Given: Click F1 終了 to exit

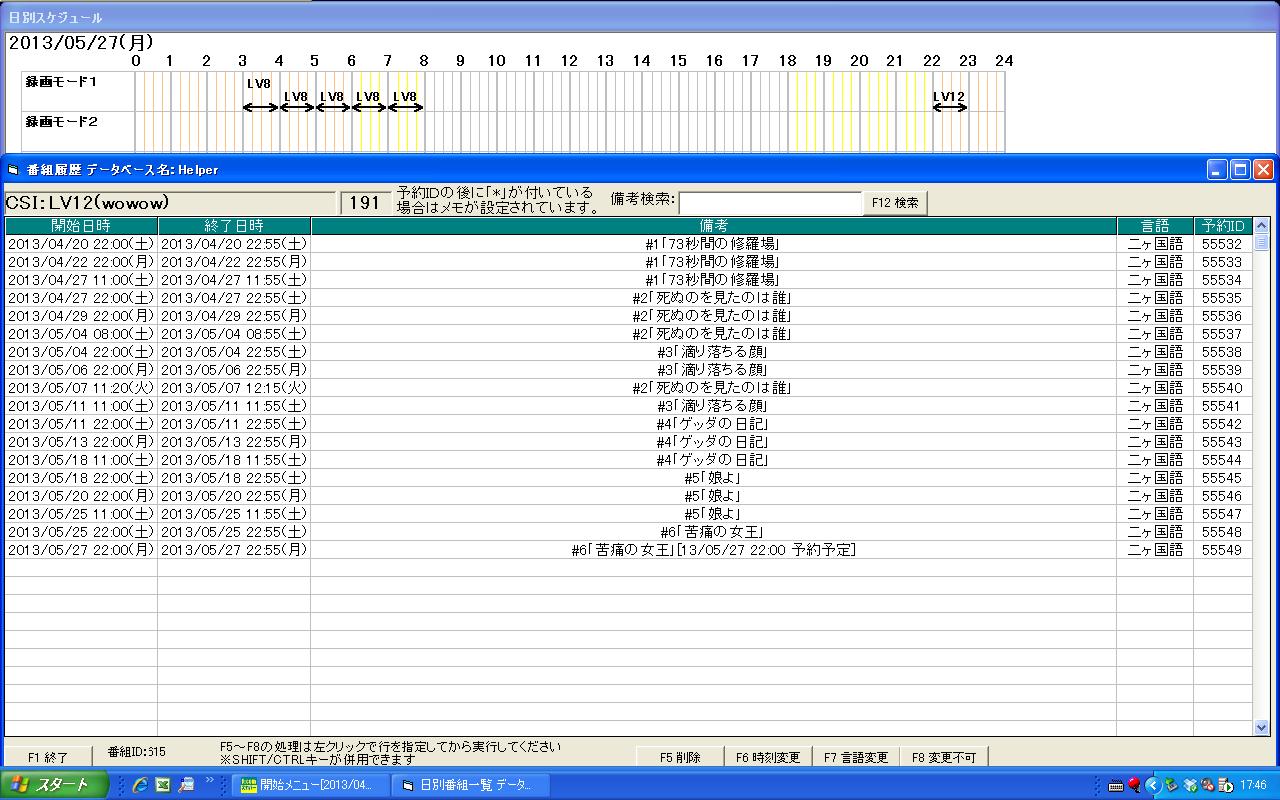Looking at the screenshot, I should click(48, 757).
